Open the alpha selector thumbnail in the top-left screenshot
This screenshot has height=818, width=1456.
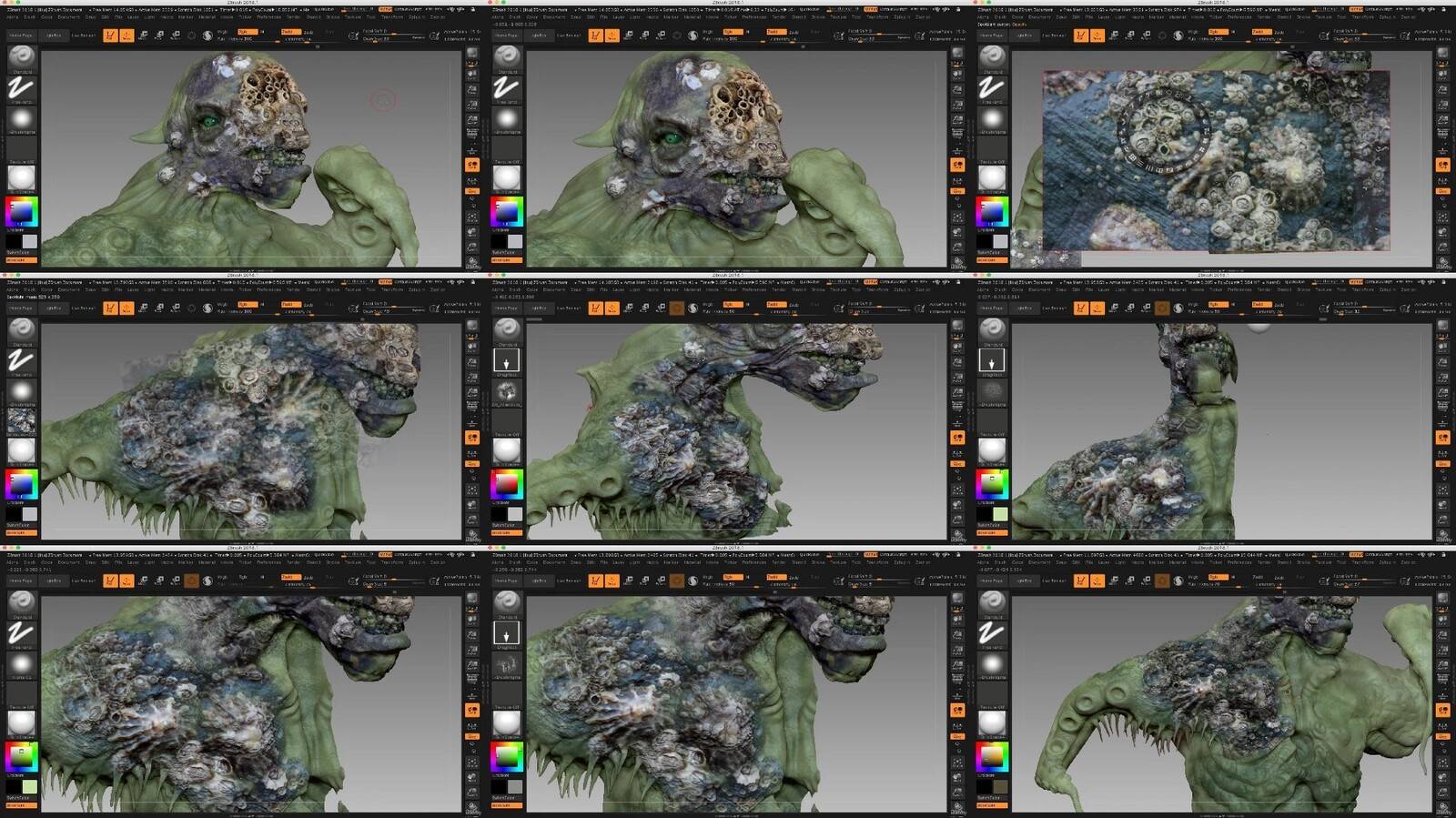21,119
